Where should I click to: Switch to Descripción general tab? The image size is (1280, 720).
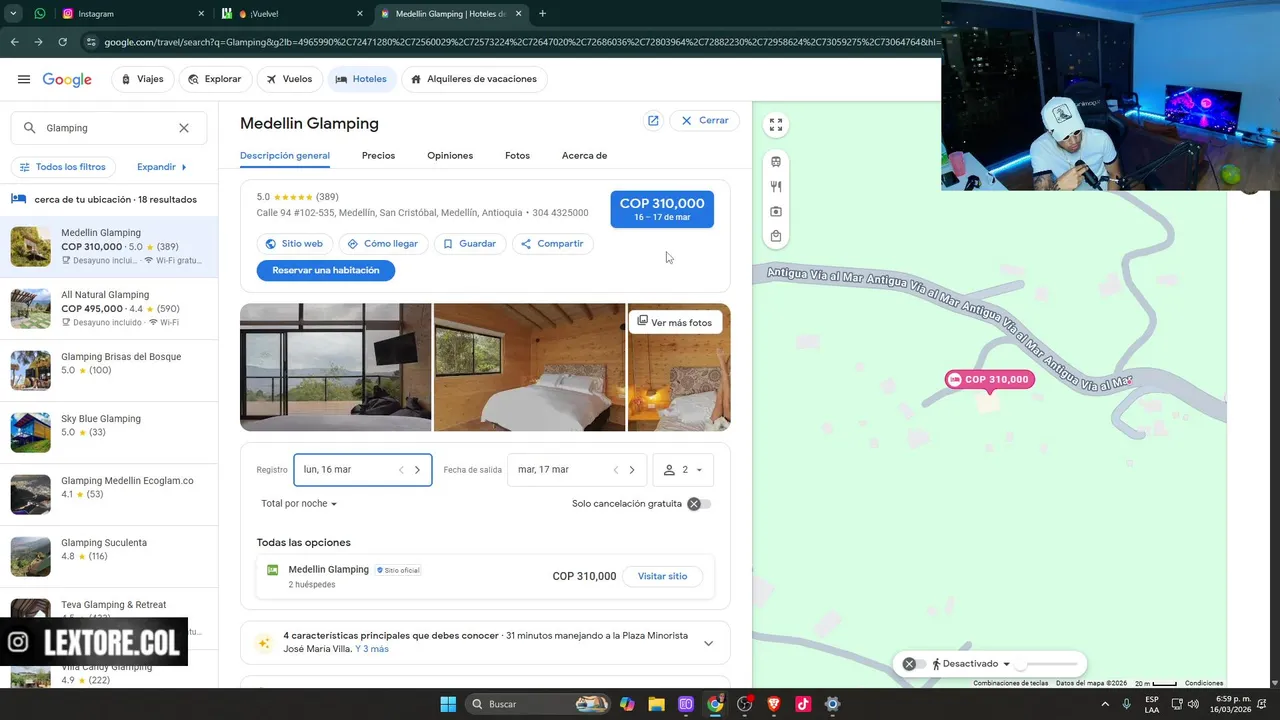285,156
